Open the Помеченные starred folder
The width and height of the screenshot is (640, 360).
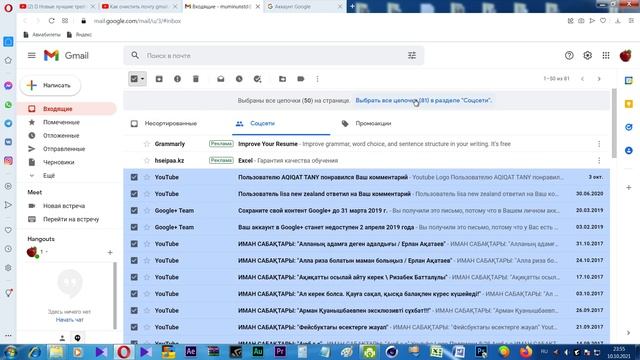[62, 122]
